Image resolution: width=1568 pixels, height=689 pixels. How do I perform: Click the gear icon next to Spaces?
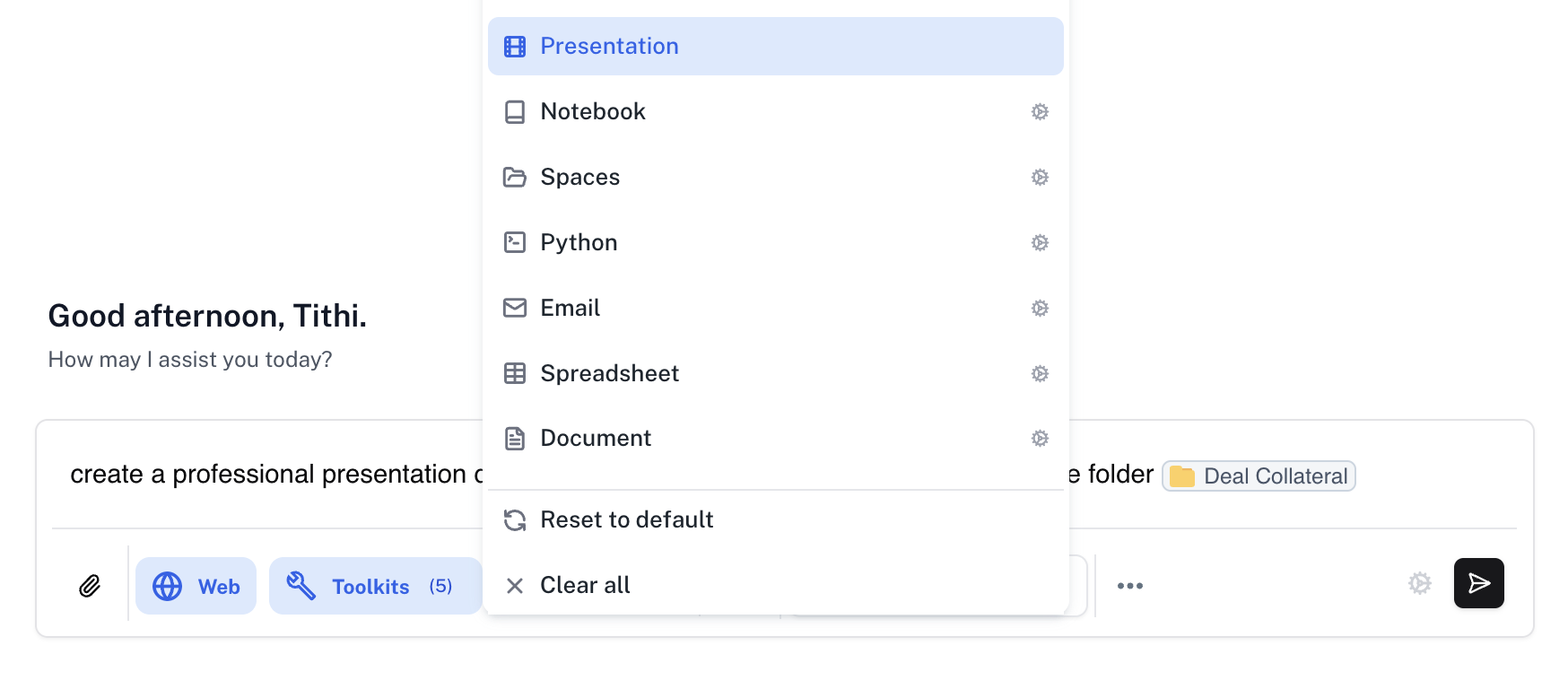[1040, 178]
